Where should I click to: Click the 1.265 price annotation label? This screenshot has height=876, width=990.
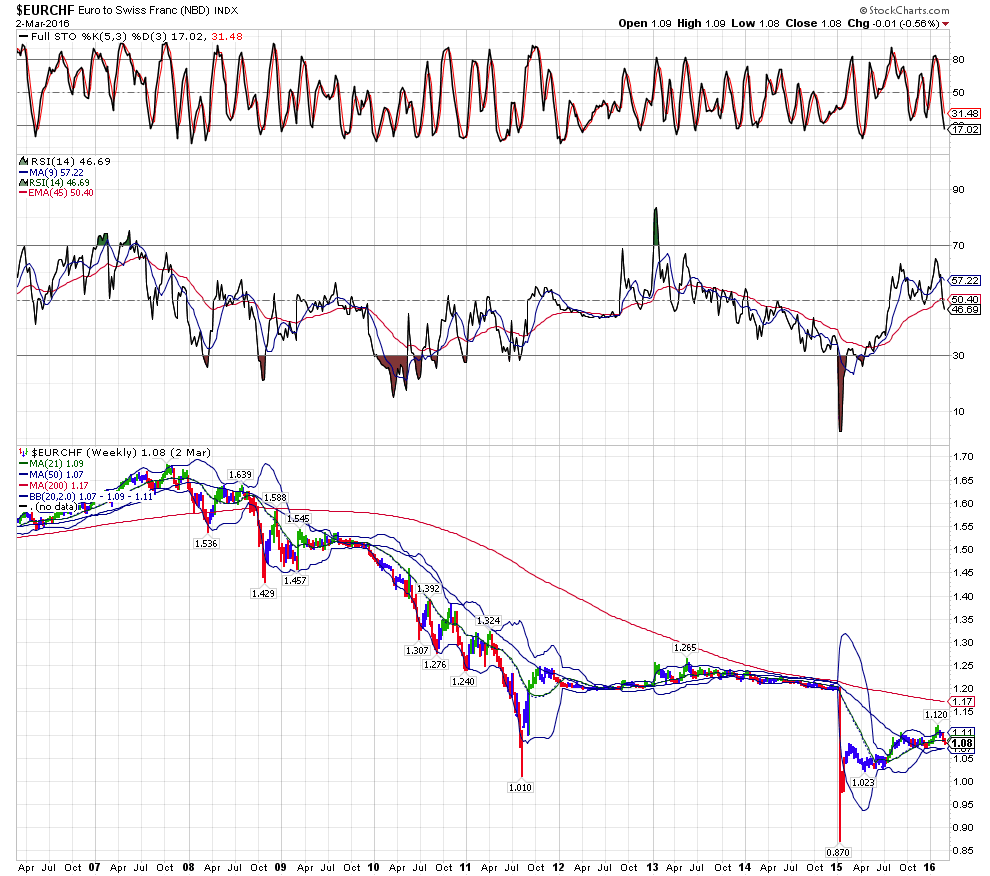pos(684,648)
